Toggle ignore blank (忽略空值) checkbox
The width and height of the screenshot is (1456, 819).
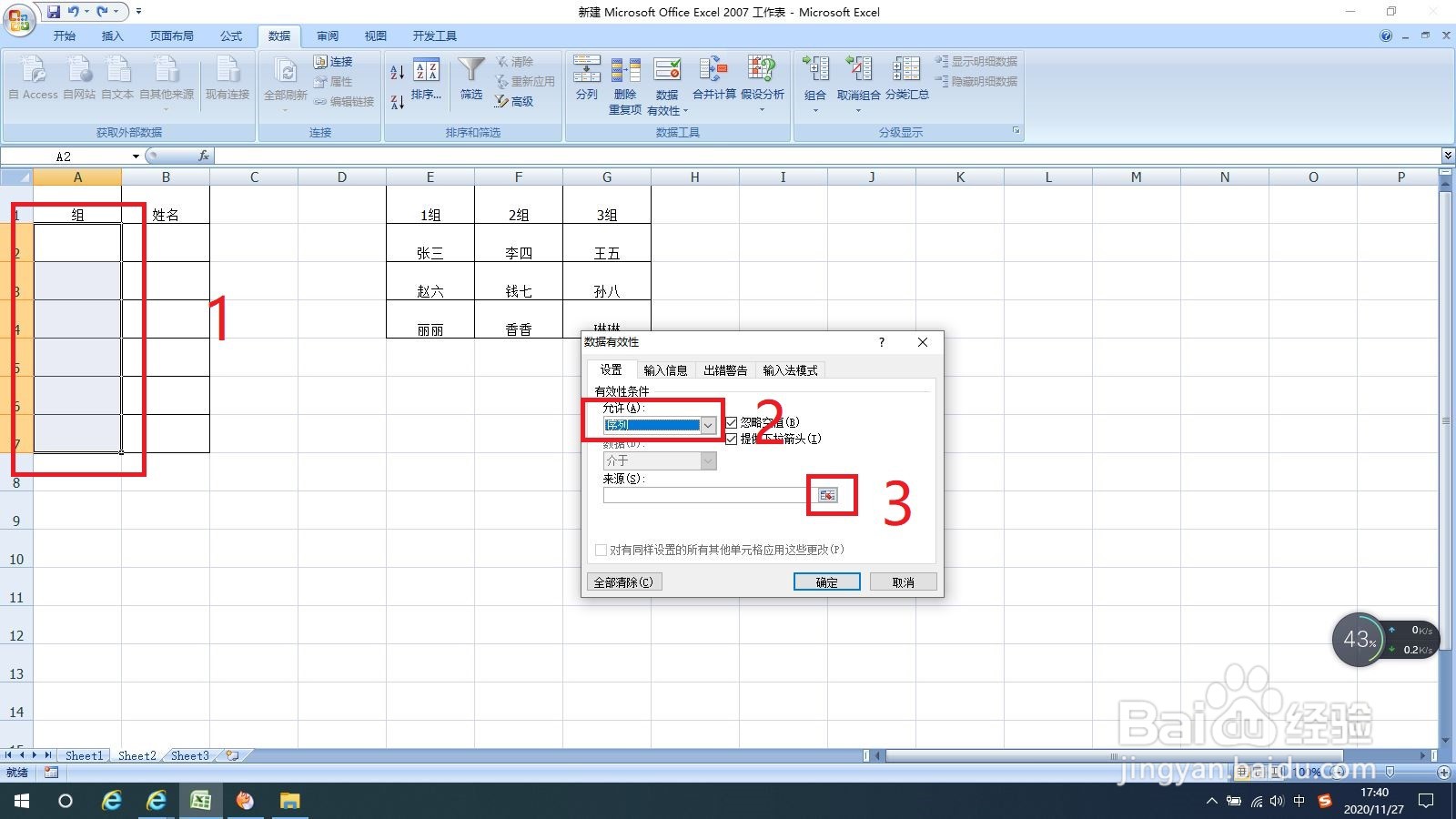(732, 422)
